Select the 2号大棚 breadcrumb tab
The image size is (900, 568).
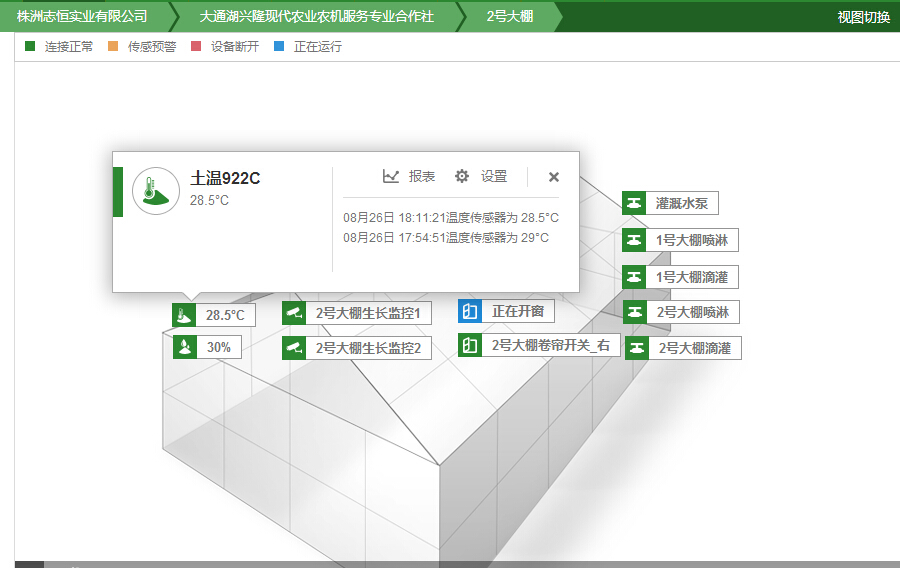[510, 16]
